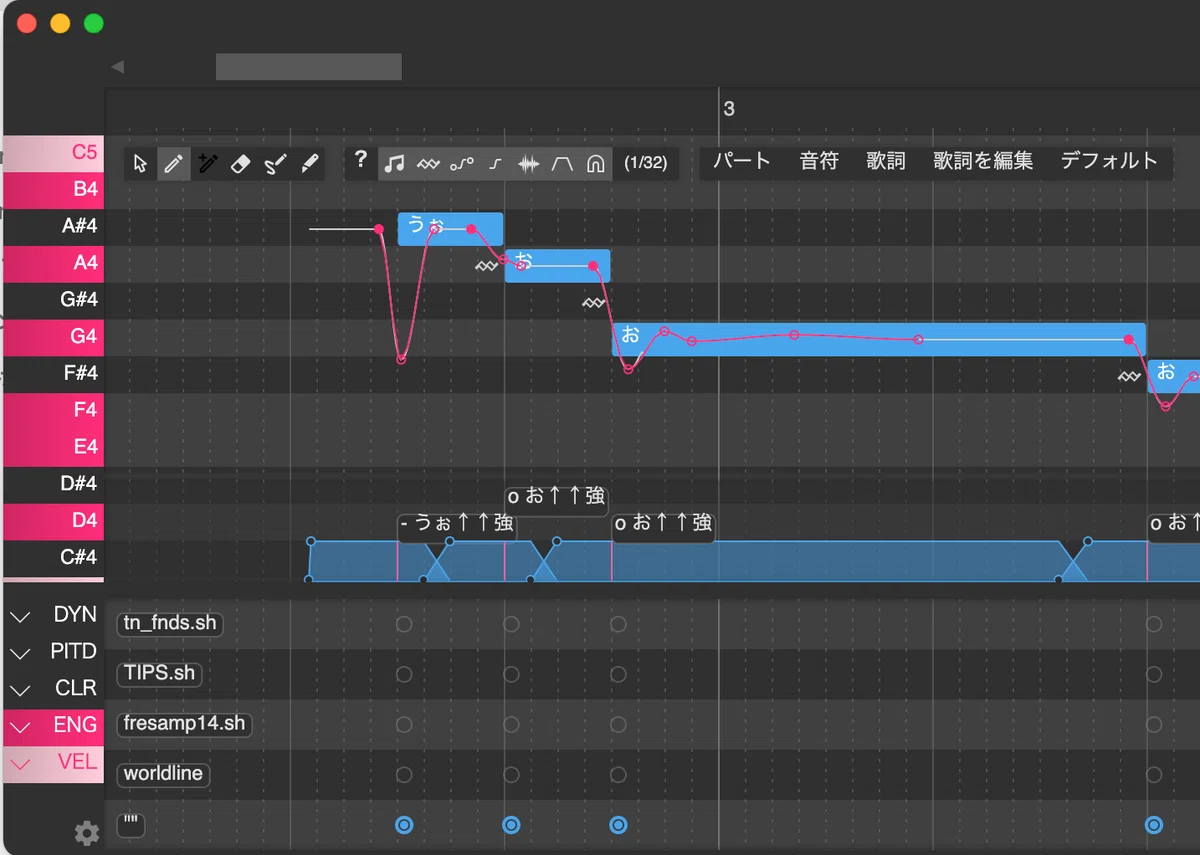
Task: Open the (1/32) snap division dropdown
Action: tap(645, 163)
